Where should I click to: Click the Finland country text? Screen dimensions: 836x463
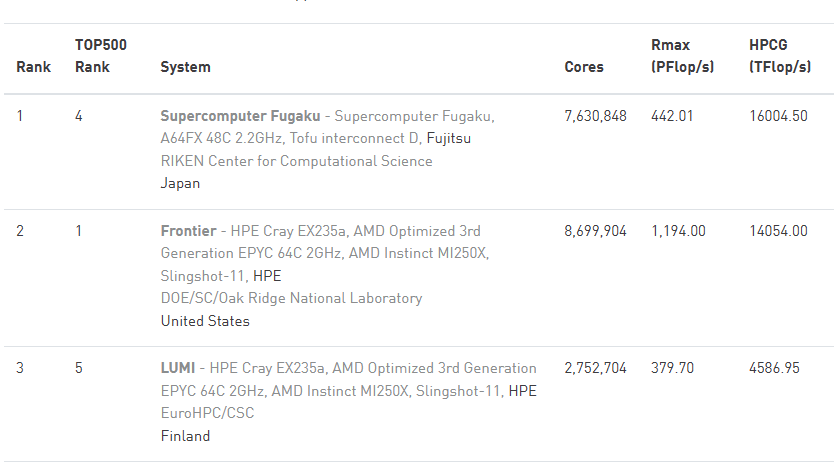[x=185, y=436]
